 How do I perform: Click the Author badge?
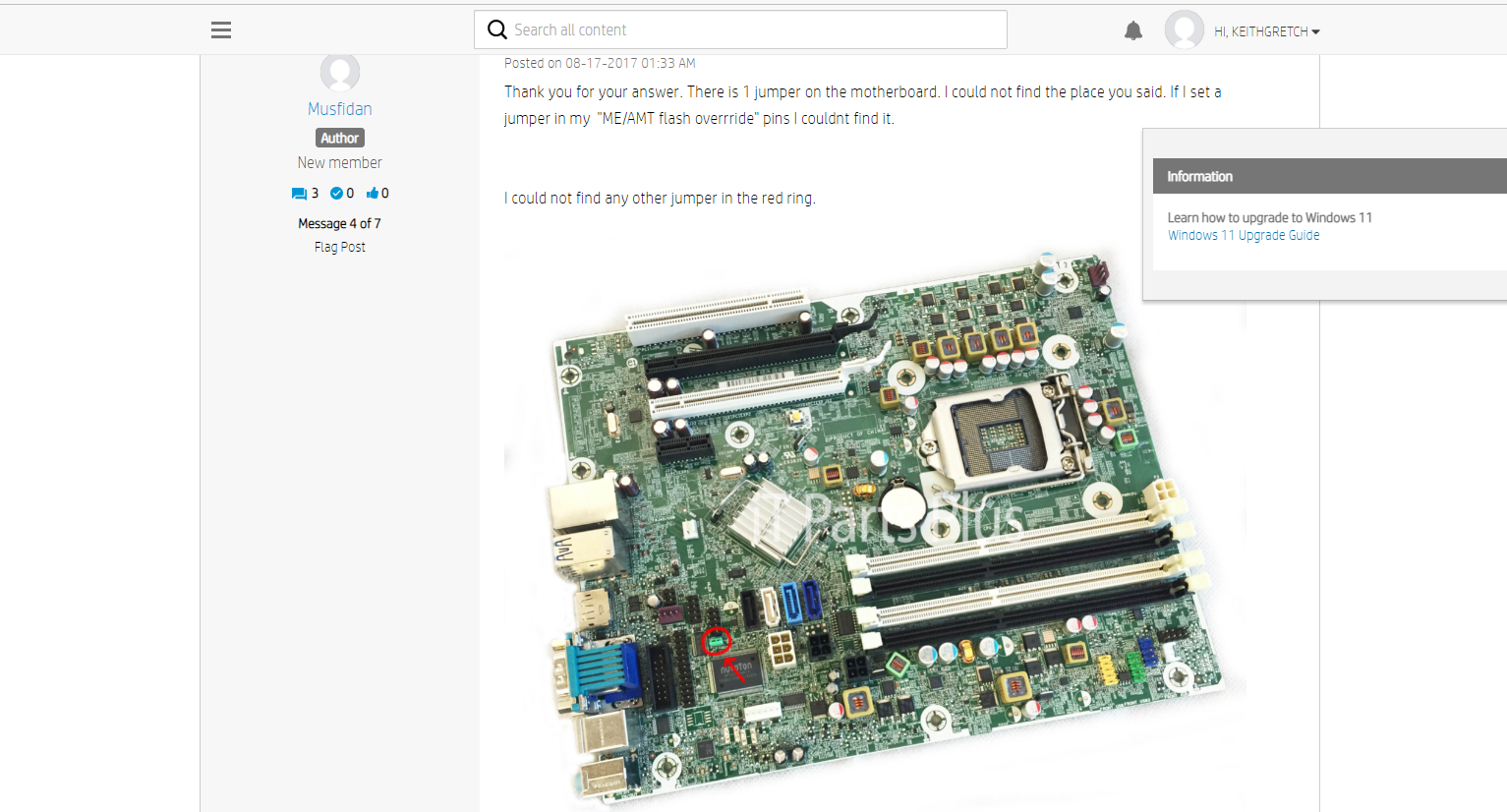tap(339, 138)
